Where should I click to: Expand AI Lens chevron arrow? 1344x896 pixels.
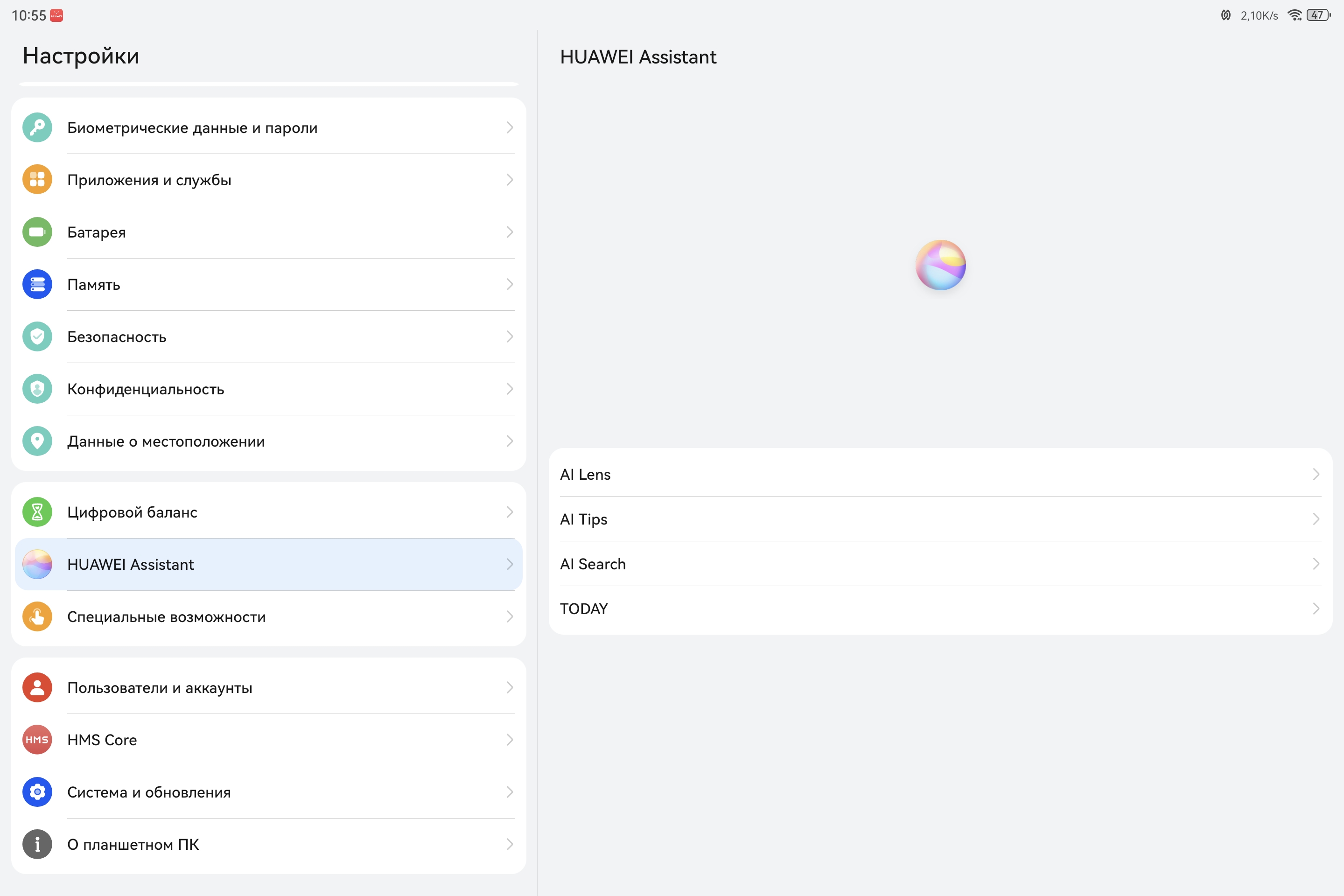coord(1316,474)
